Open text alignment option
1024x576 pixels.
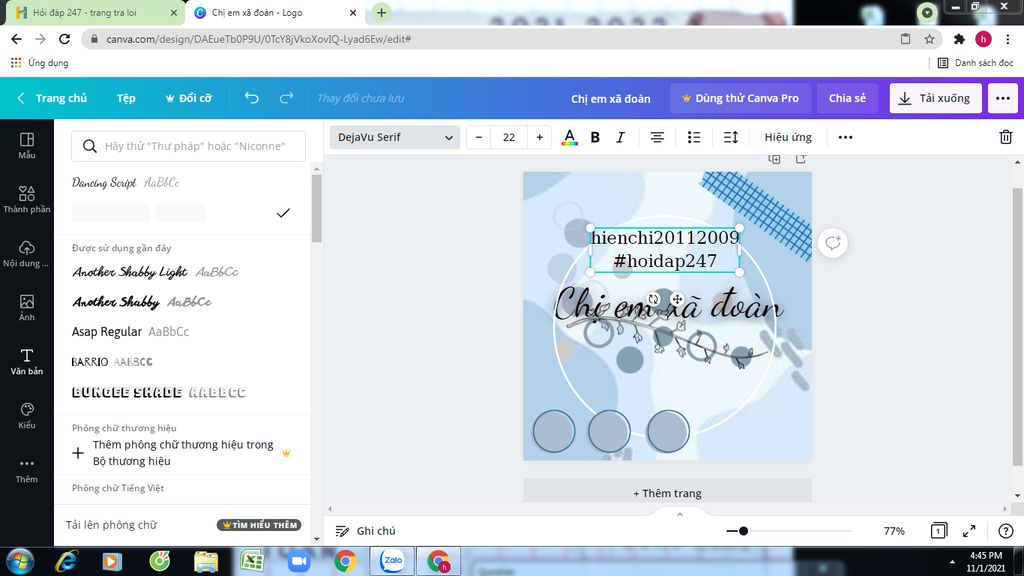[657, 137]
